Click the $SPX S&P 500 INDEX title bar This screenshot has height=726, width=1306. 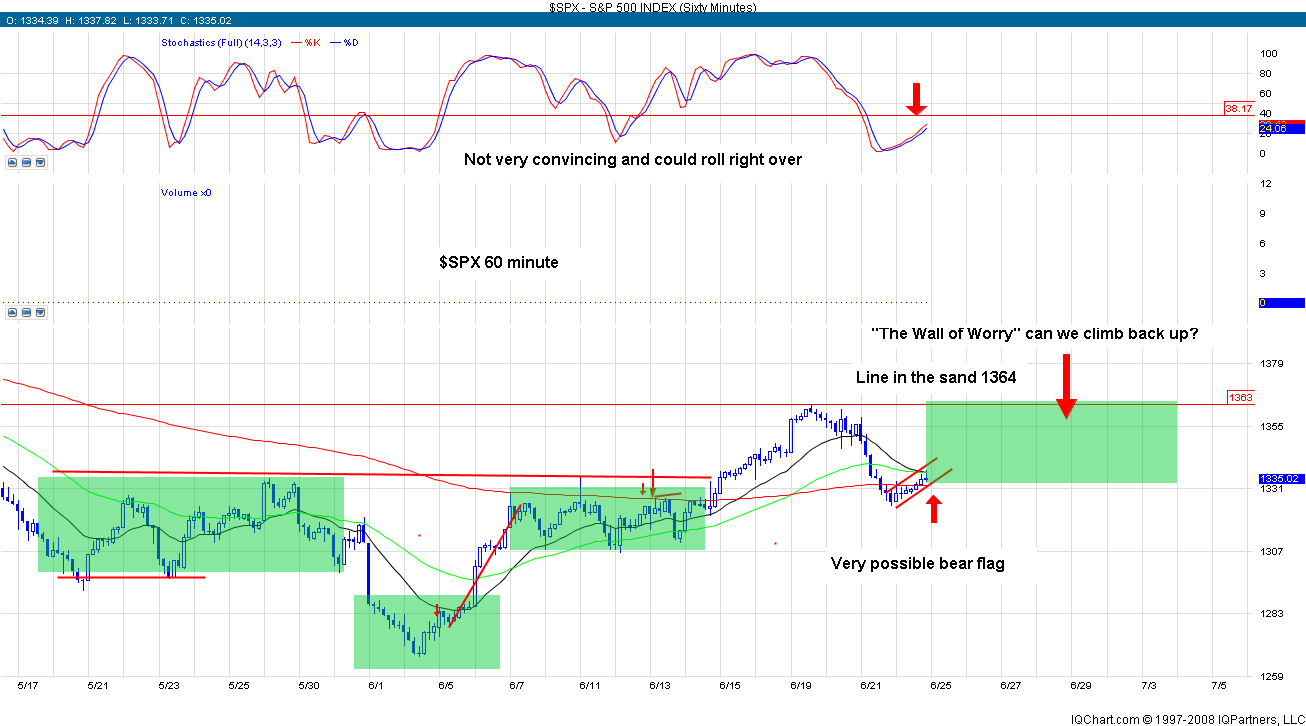[652, 7]
